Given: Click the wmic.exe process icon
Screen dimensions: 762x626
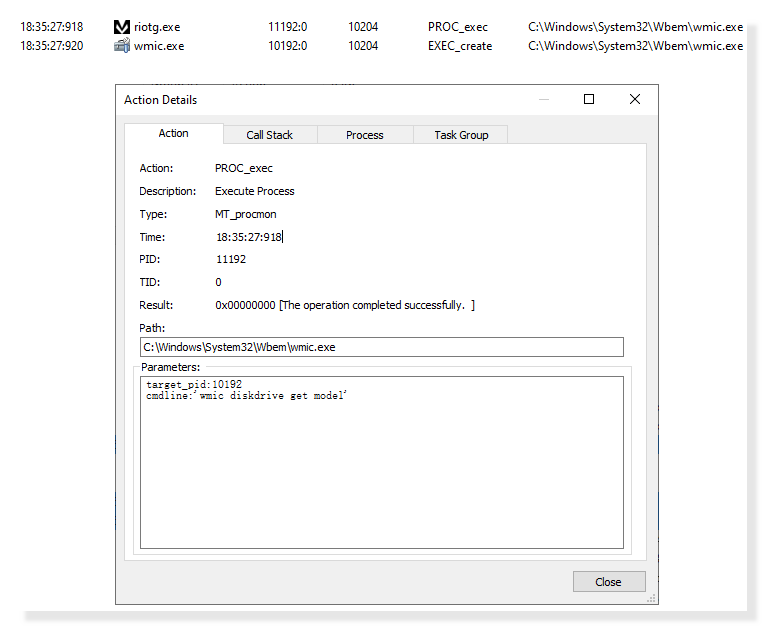Looking at the screenshot, I should (x=122, y=46).
